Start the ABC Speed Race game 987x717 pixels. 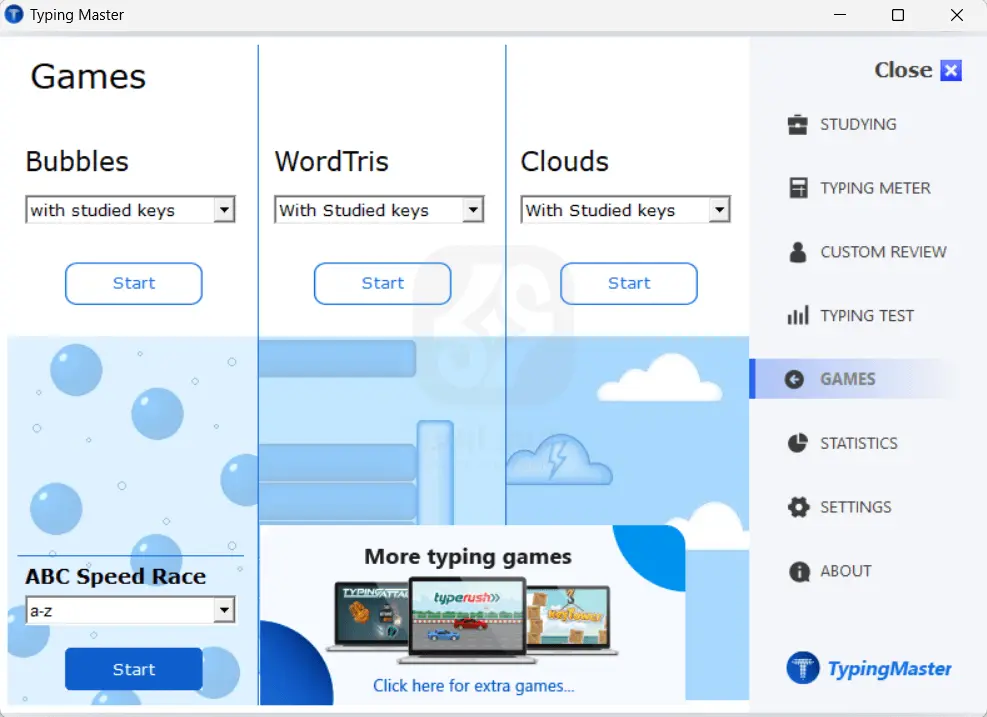[133, 669]
